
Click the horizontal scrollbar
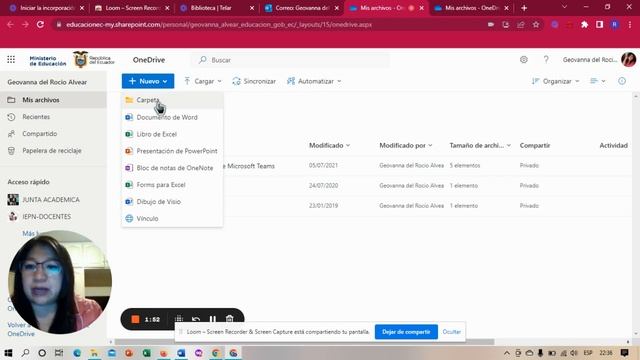point(304,342)
